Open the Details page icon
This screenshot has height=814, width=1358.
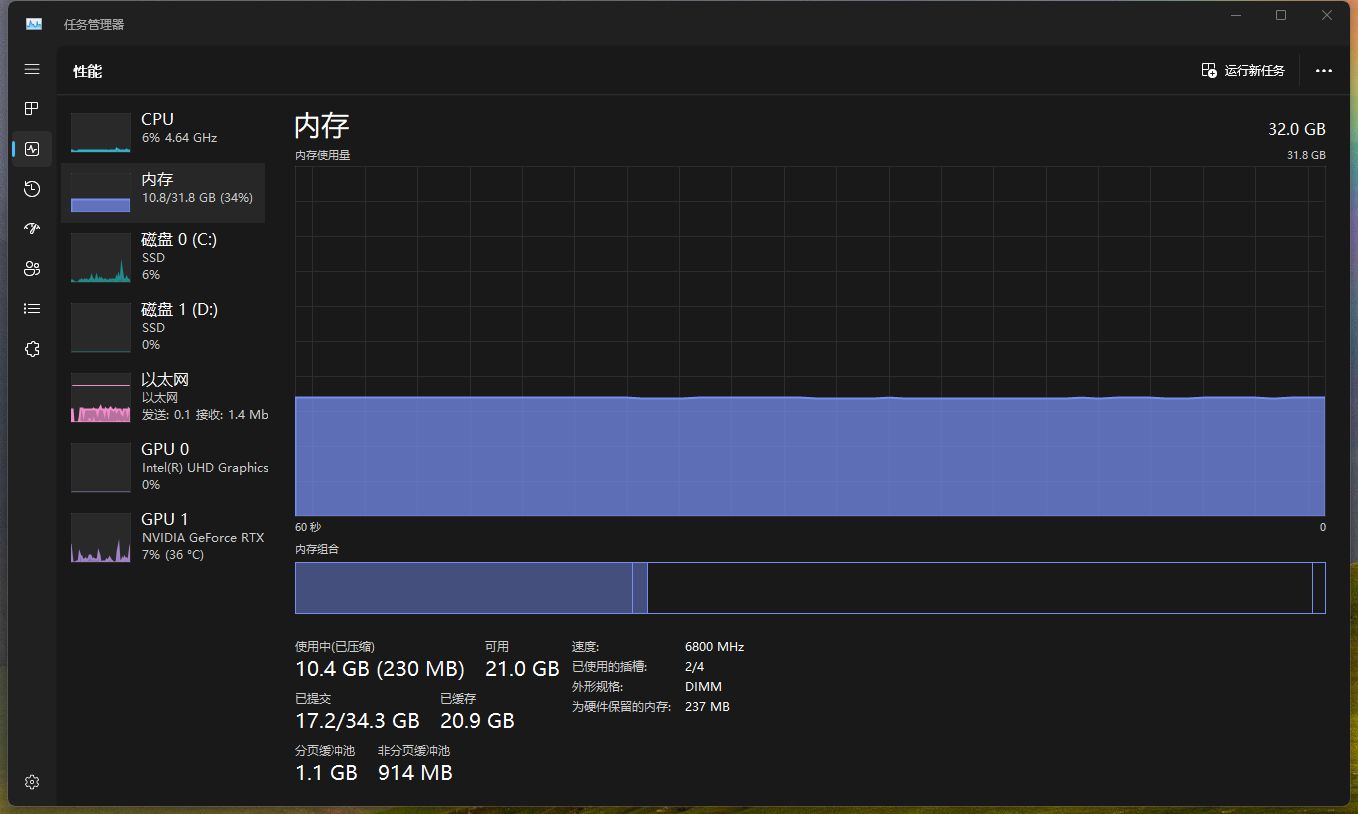pos(32,309)
